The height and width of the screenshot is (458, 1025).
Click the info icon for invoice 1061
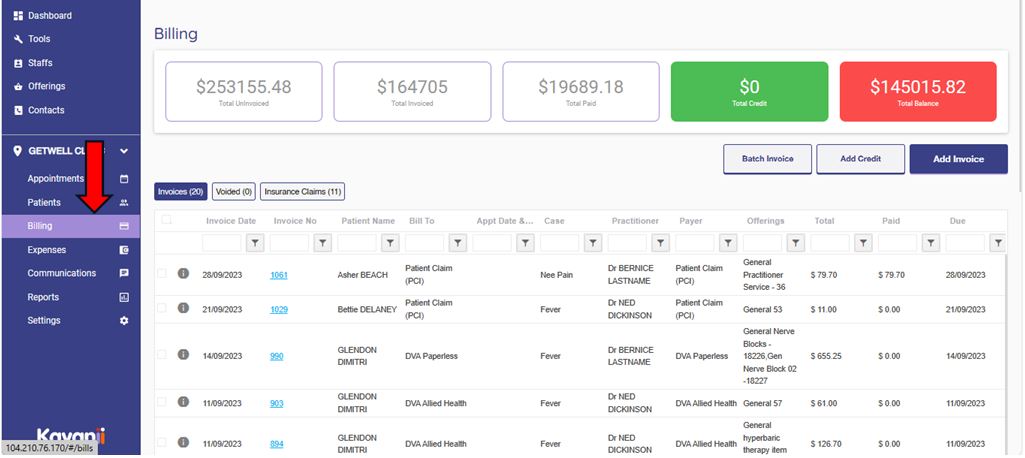click(183, 274)
